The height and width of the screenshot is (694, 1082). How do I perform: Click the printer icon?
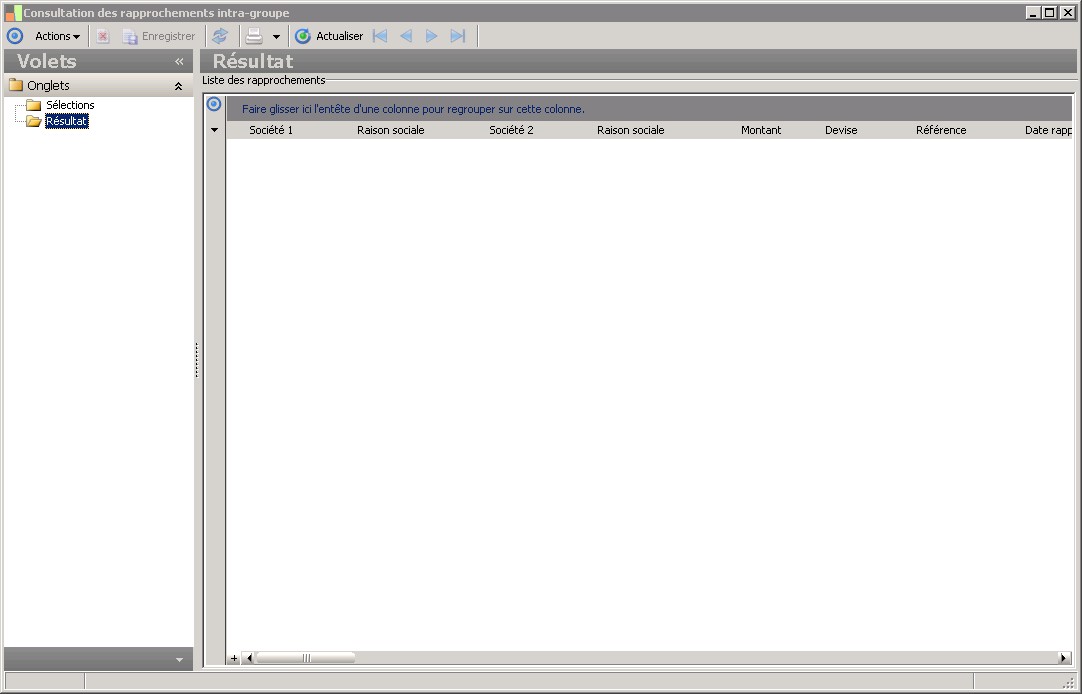pos(254,36)
